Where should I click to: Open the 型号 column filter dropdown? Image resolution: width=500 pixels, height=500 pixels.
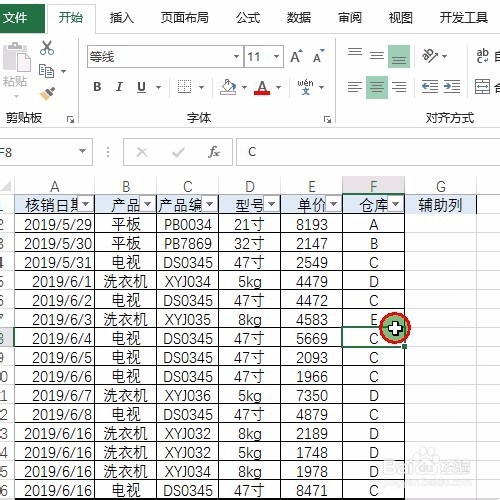pos(271,204)
